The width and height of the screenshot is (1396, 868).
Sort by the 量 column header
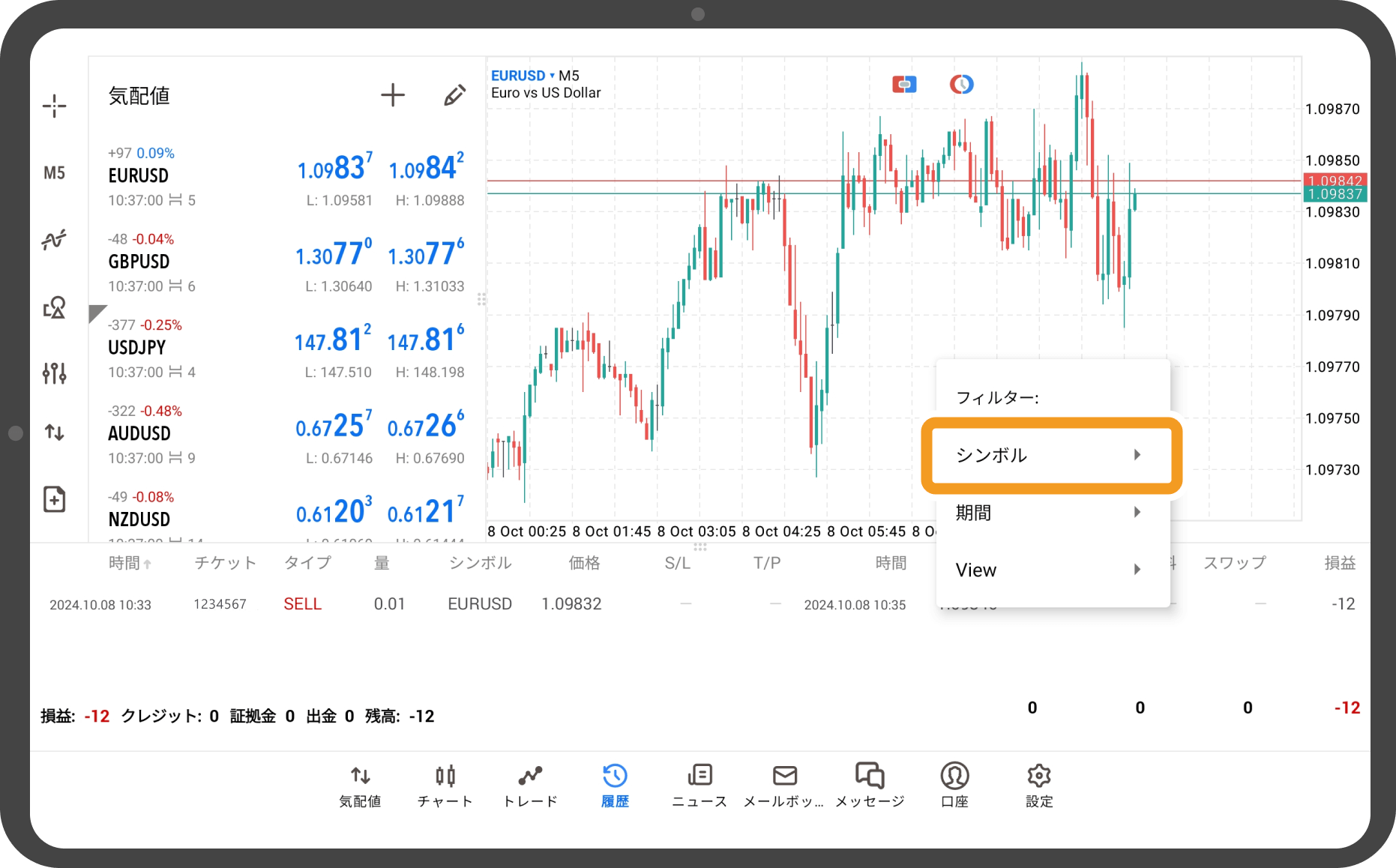[x=382, y=563]
